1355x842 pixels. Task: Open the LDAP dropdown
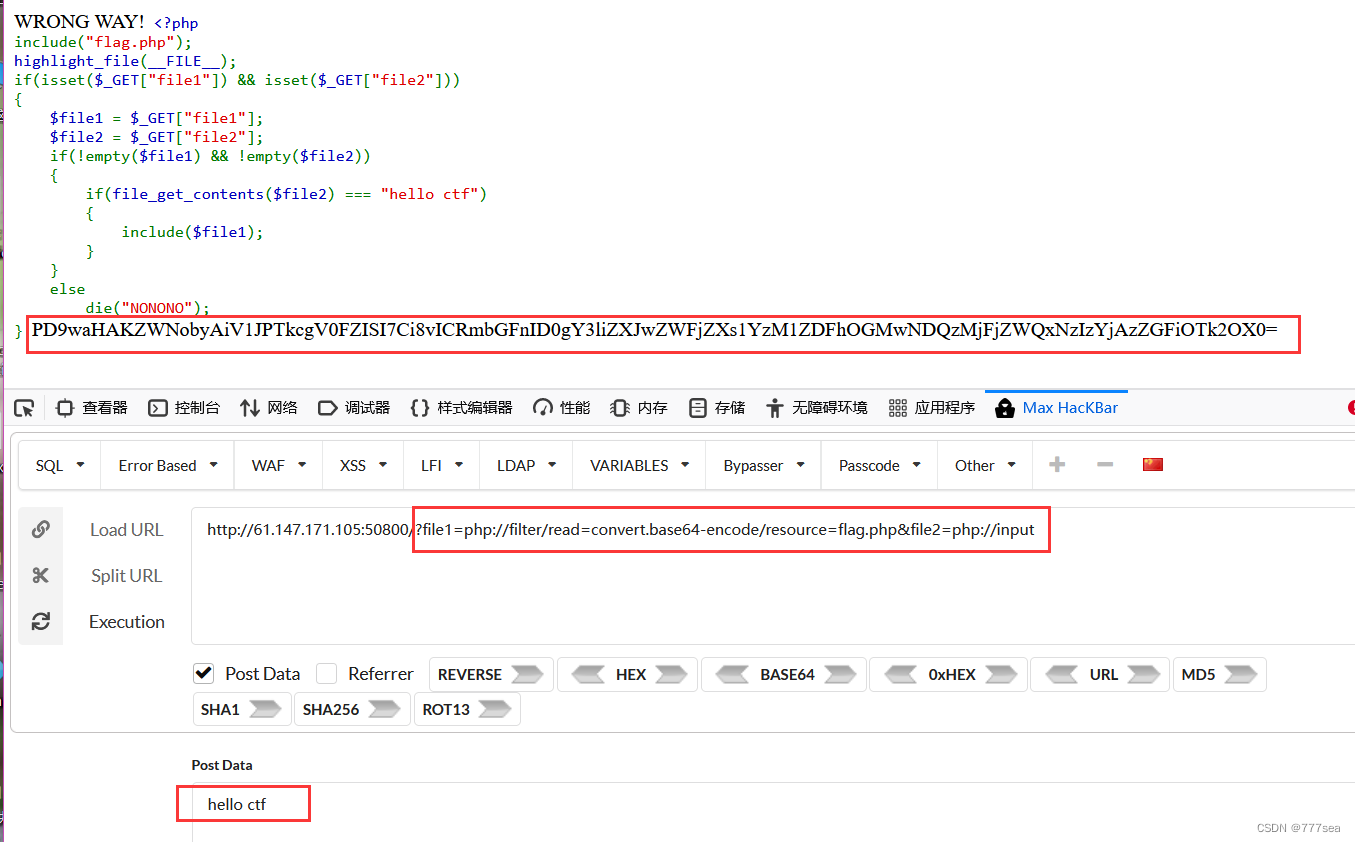(526, 466)
